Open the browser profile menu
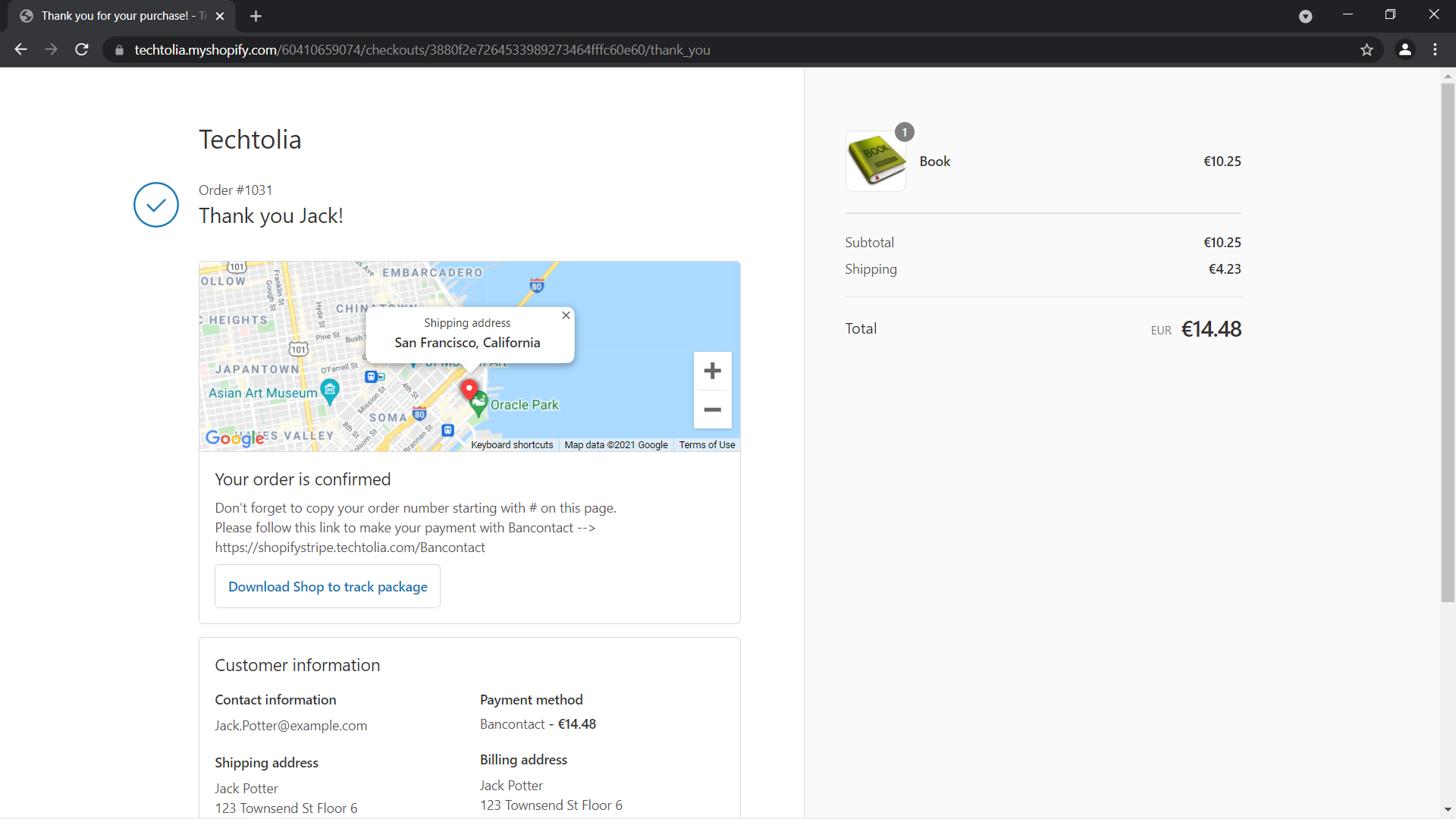 pos(1405,50)
